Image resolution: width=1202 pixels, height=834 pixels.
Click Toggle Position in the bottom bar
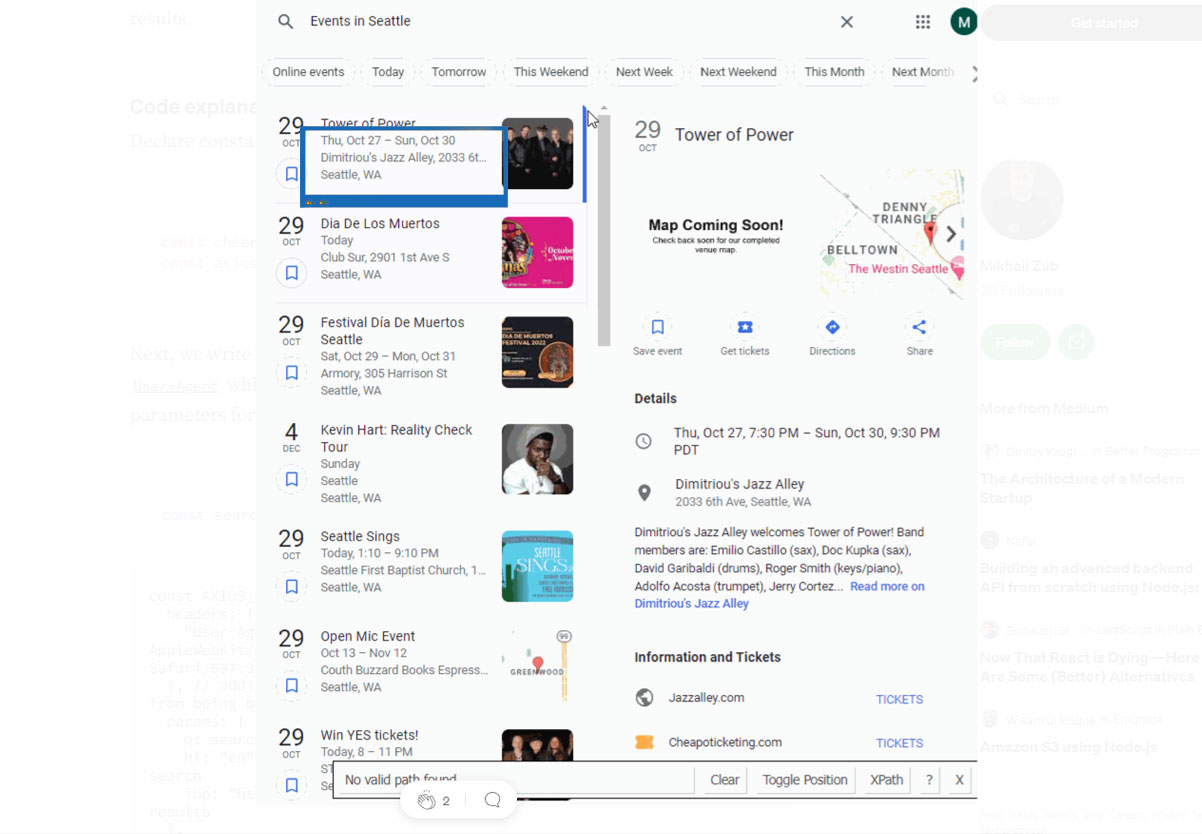[806, 779]
